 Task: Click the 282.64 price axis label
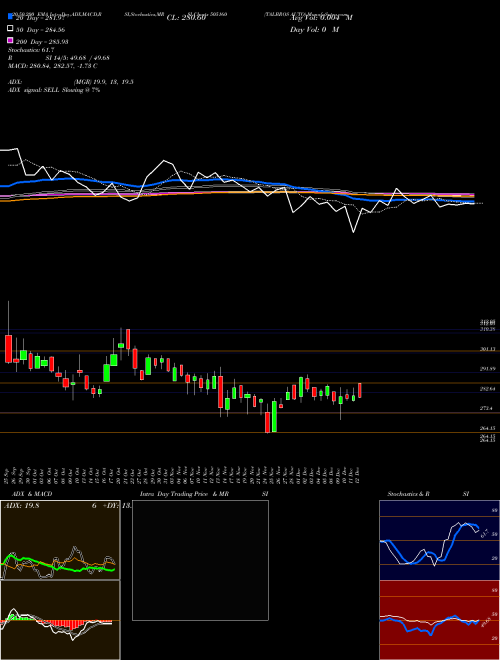click(x=488, y=389)
